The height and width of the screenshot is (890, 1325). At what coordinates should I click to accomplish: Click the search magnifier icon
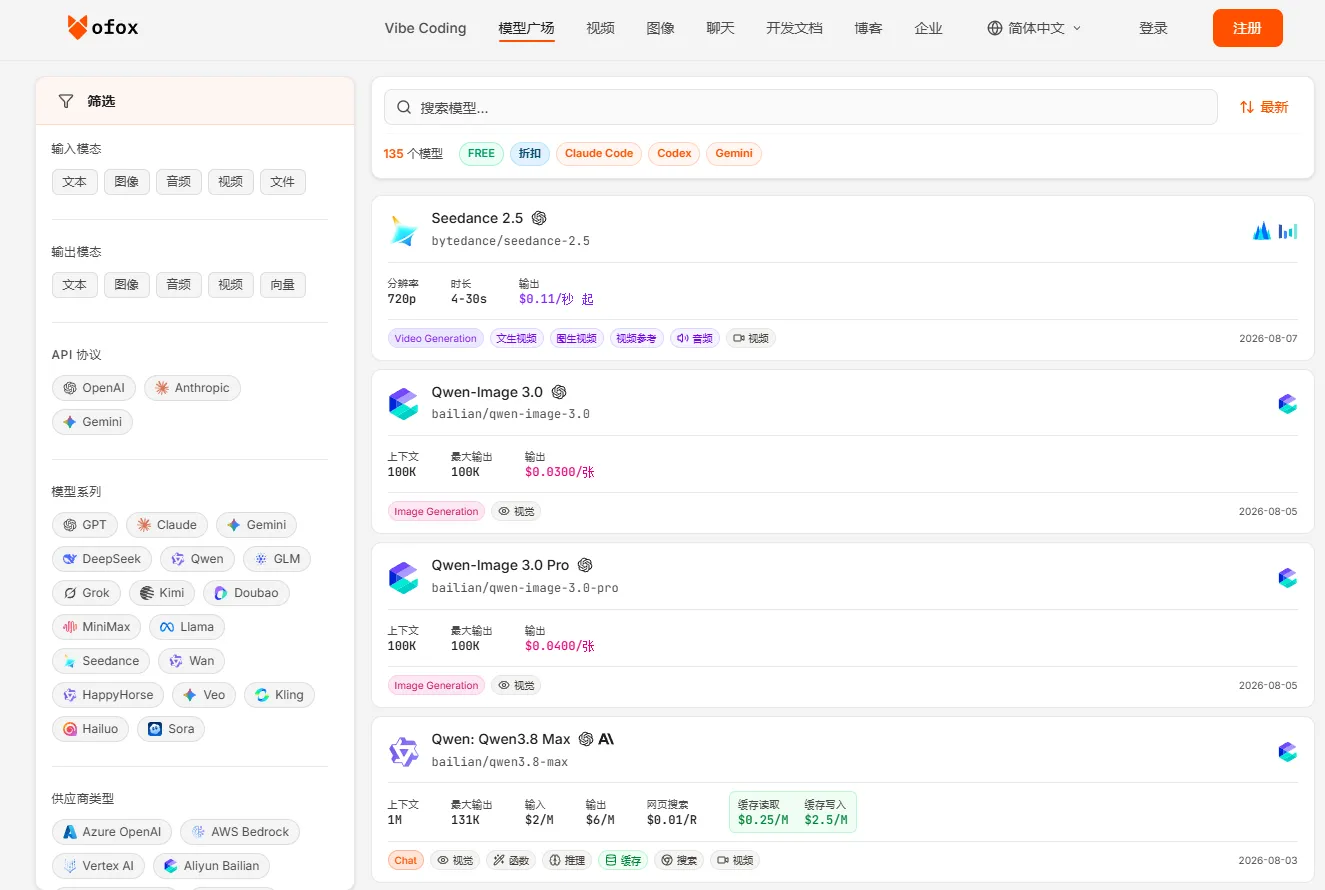click(x=404, y=107)
